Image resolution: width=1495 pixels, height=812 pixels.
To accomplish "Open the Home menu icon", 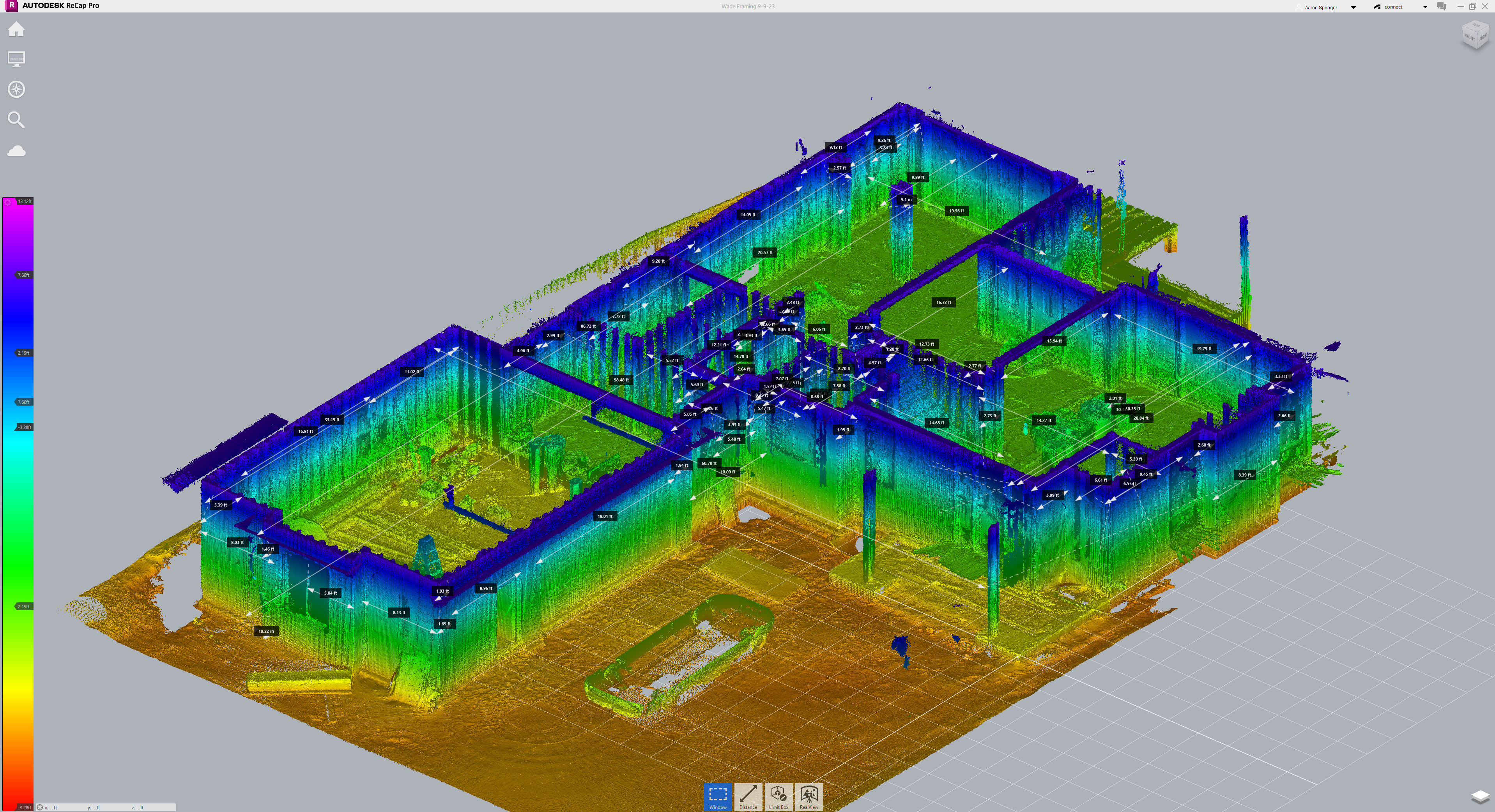I will (16, 29).
